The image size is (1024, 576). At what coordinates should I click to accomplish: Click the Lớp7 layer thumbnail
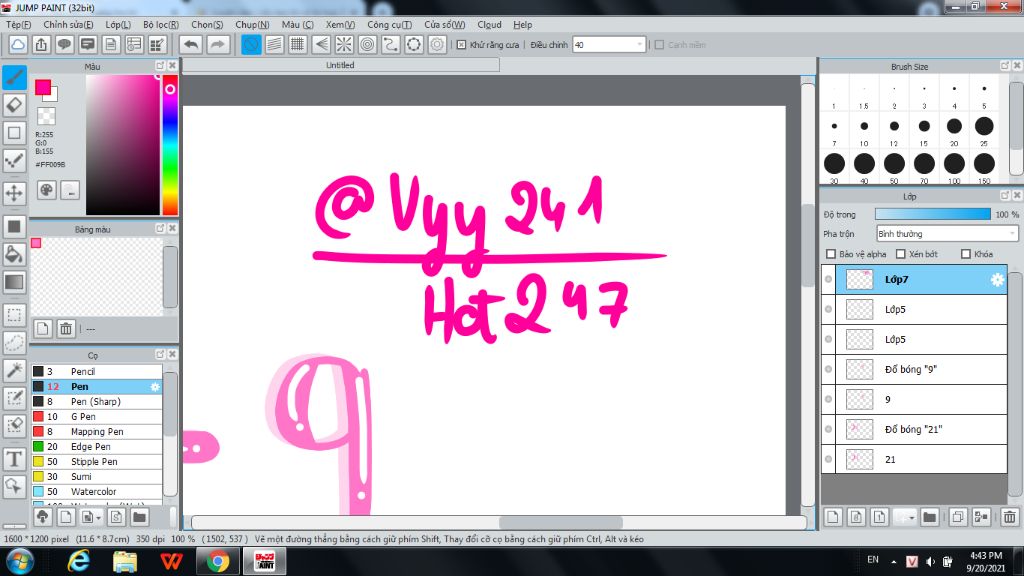[x=859, y=280]
